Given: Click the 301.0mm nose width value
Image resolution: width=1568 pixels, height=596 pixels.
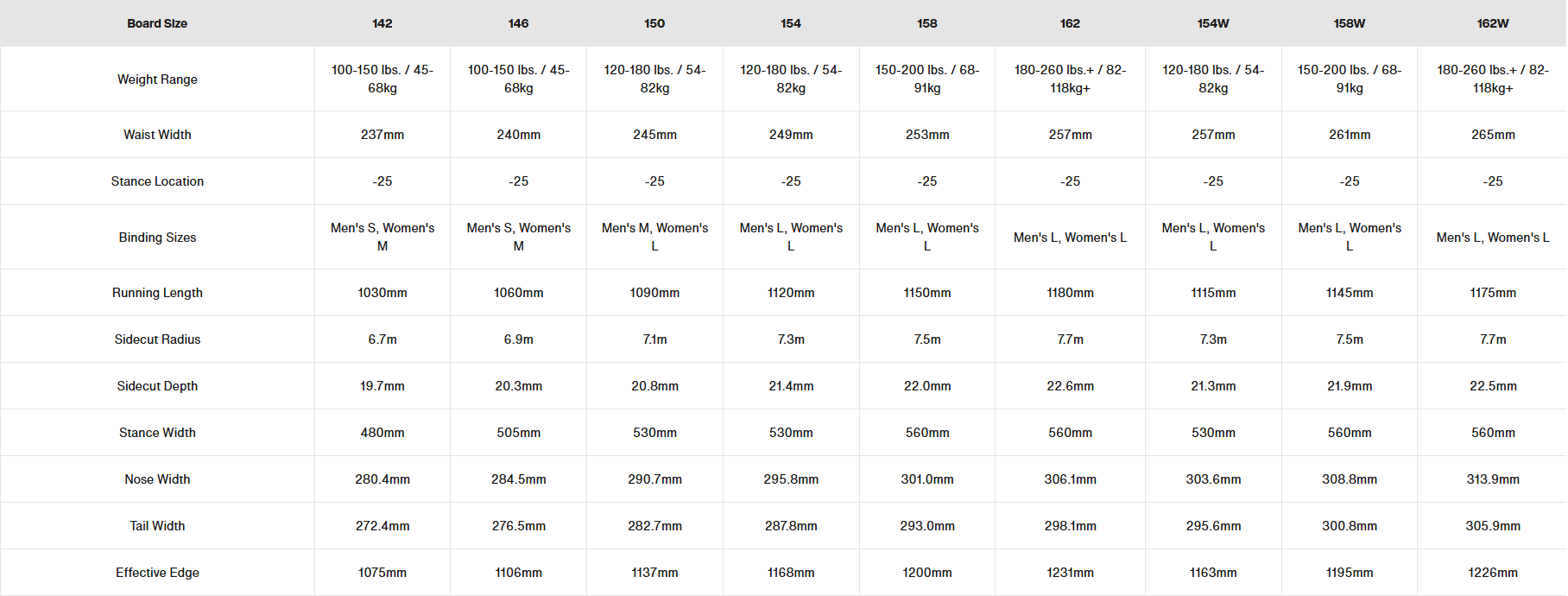Looking at the screenshot, I should [927, 479].
